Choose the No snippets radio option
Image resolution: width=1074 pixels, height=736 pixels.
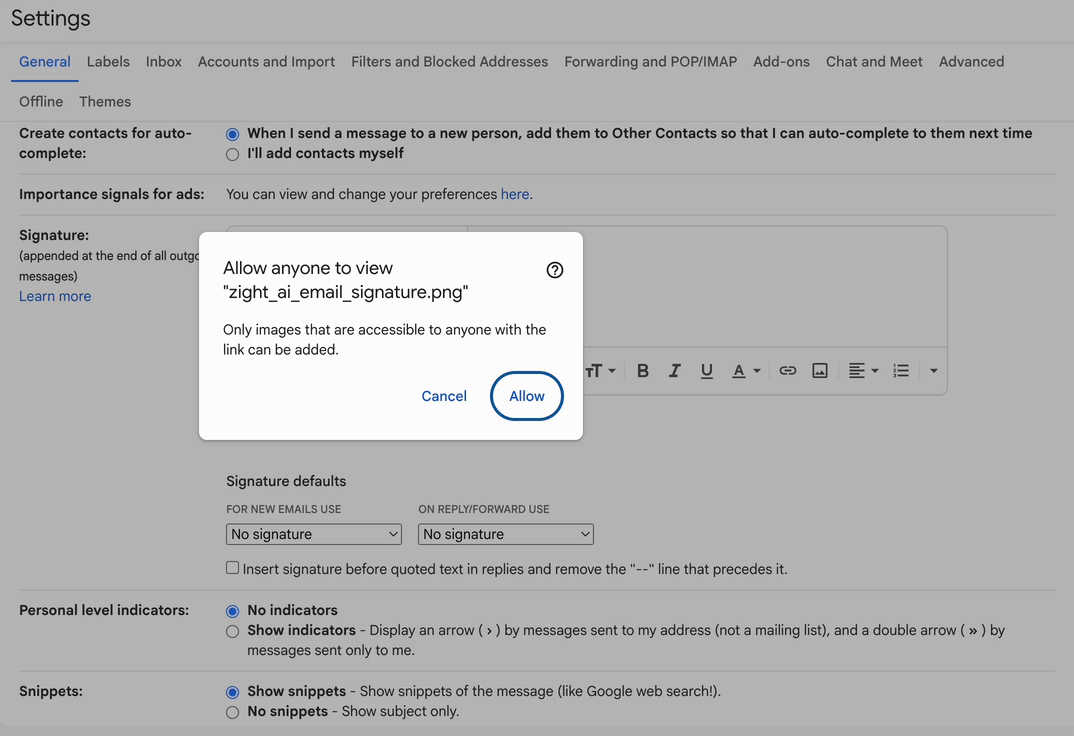(x=233, y=712)
